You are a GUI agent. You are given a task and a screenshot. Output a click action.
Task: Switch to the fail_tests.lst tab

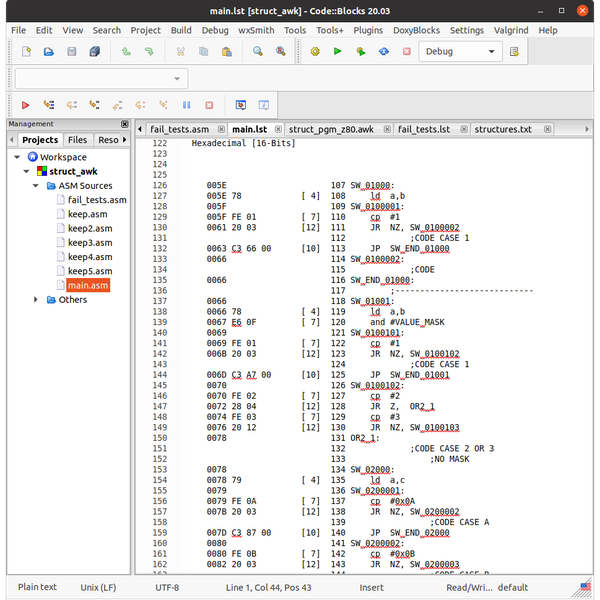424,129
